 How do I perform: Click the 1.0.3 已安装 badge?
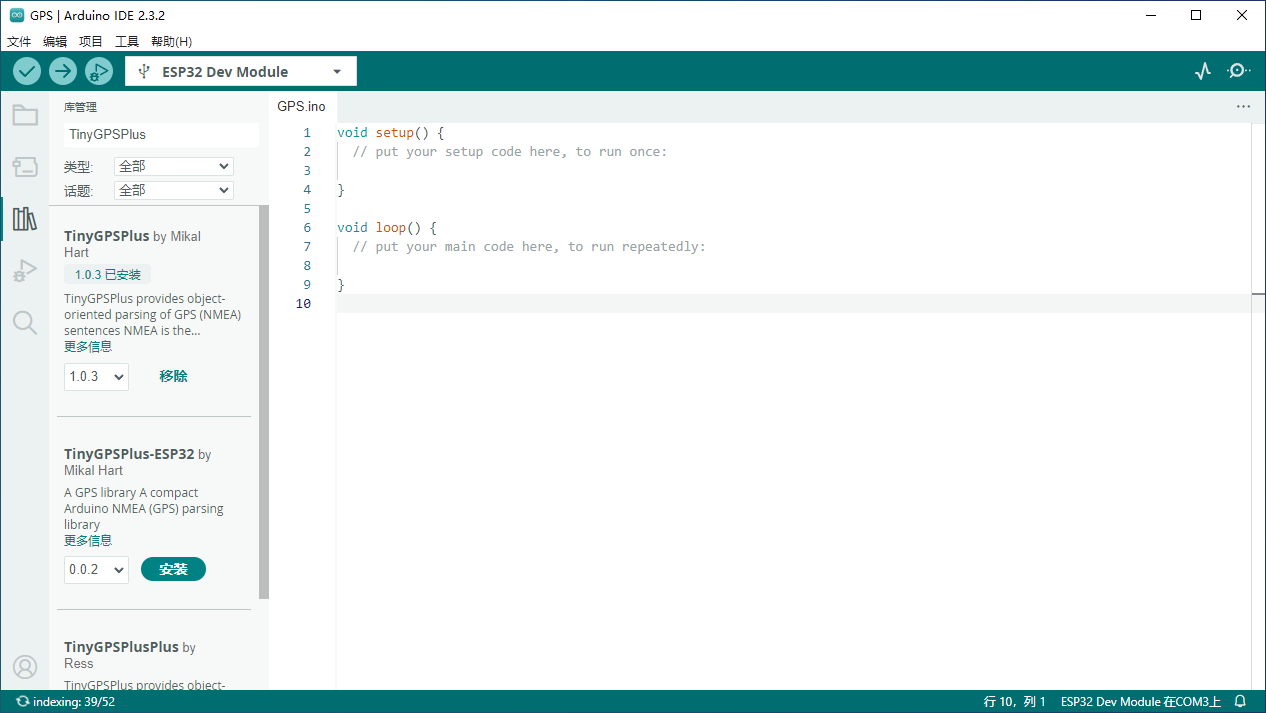pos(108,275)
